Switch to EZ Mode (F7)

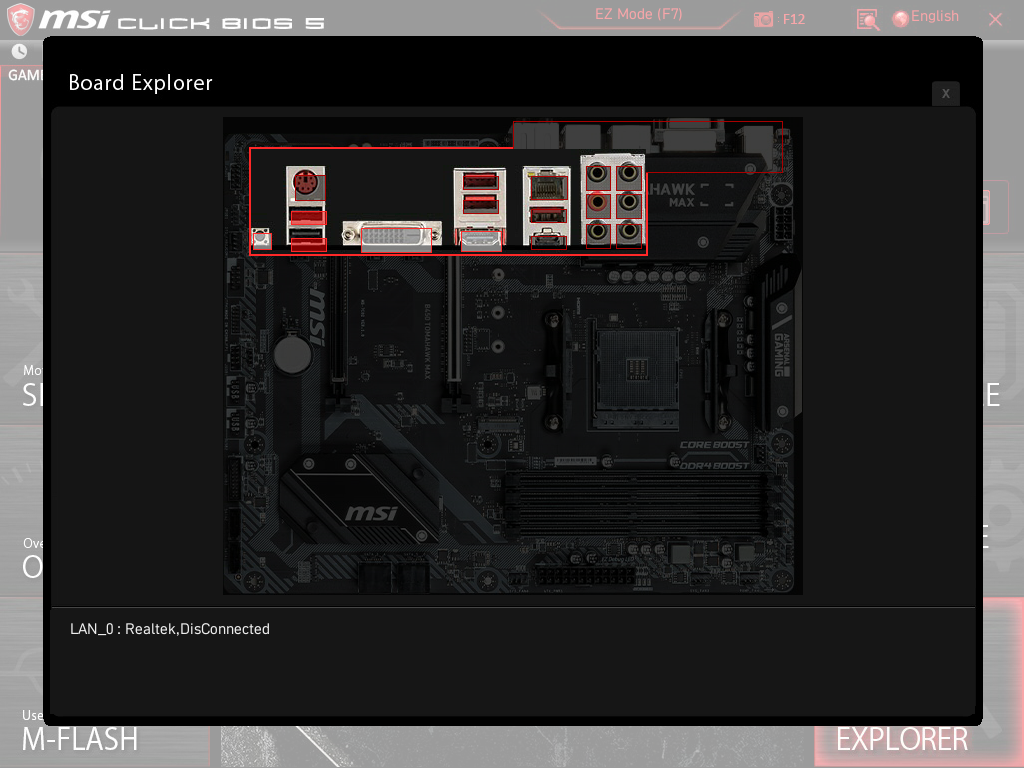pyautogui.click(x=638, y=14)
